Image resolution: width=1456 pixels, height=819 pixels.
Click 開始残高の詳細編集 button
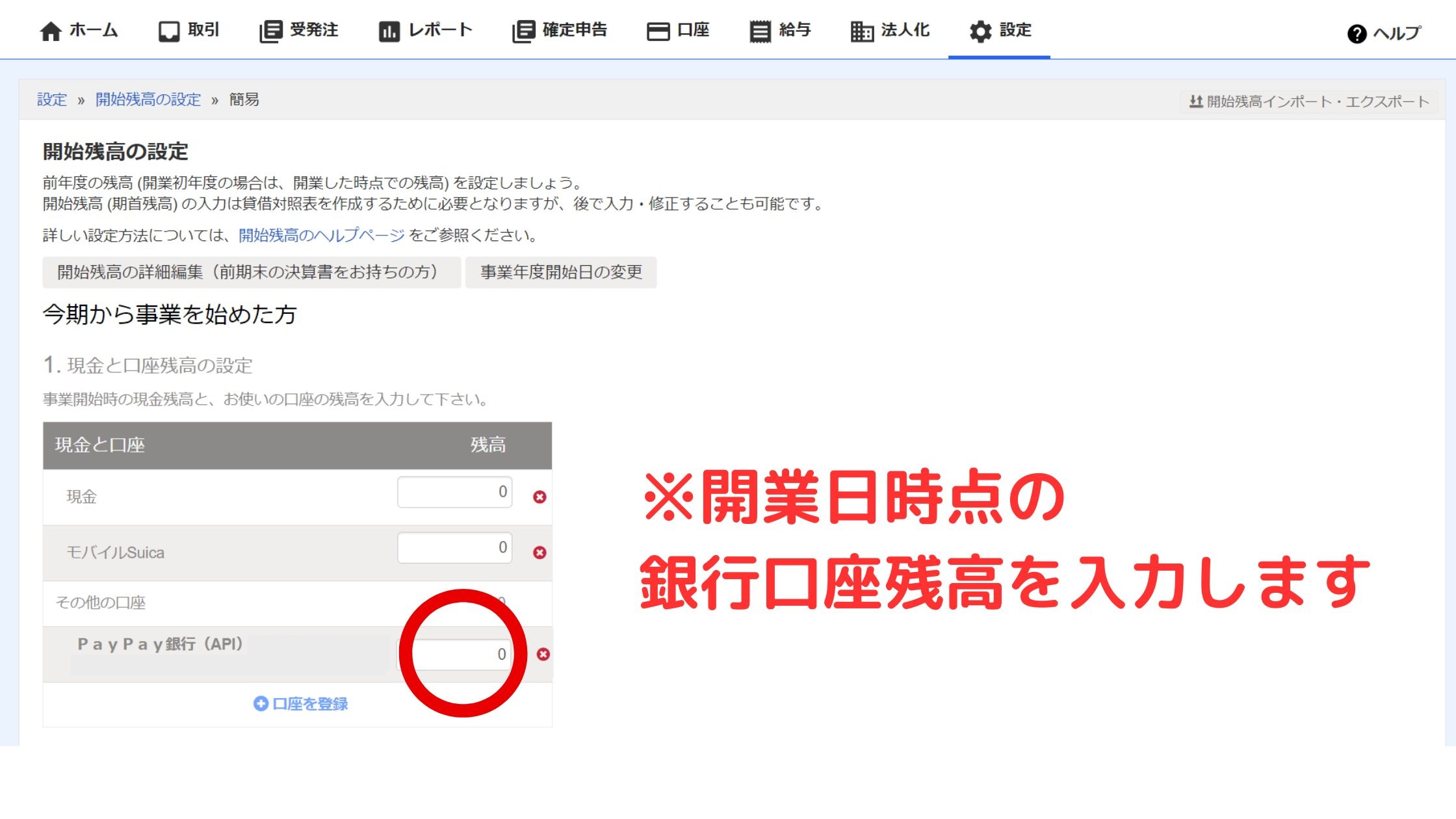251,272
